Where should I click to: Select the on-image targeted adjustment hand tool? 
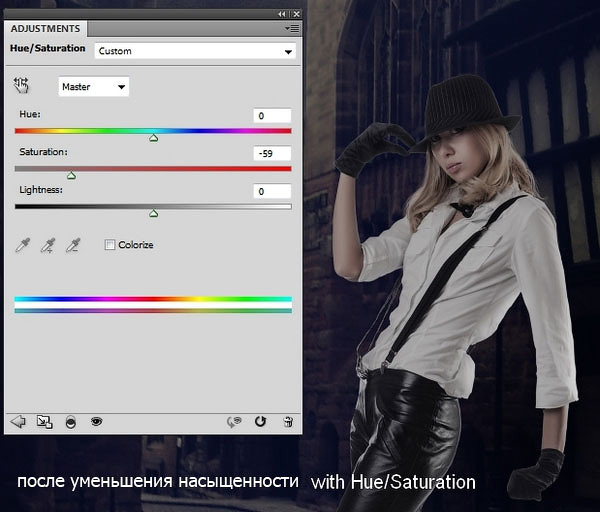pyautogui.click(x=21, y=85)
